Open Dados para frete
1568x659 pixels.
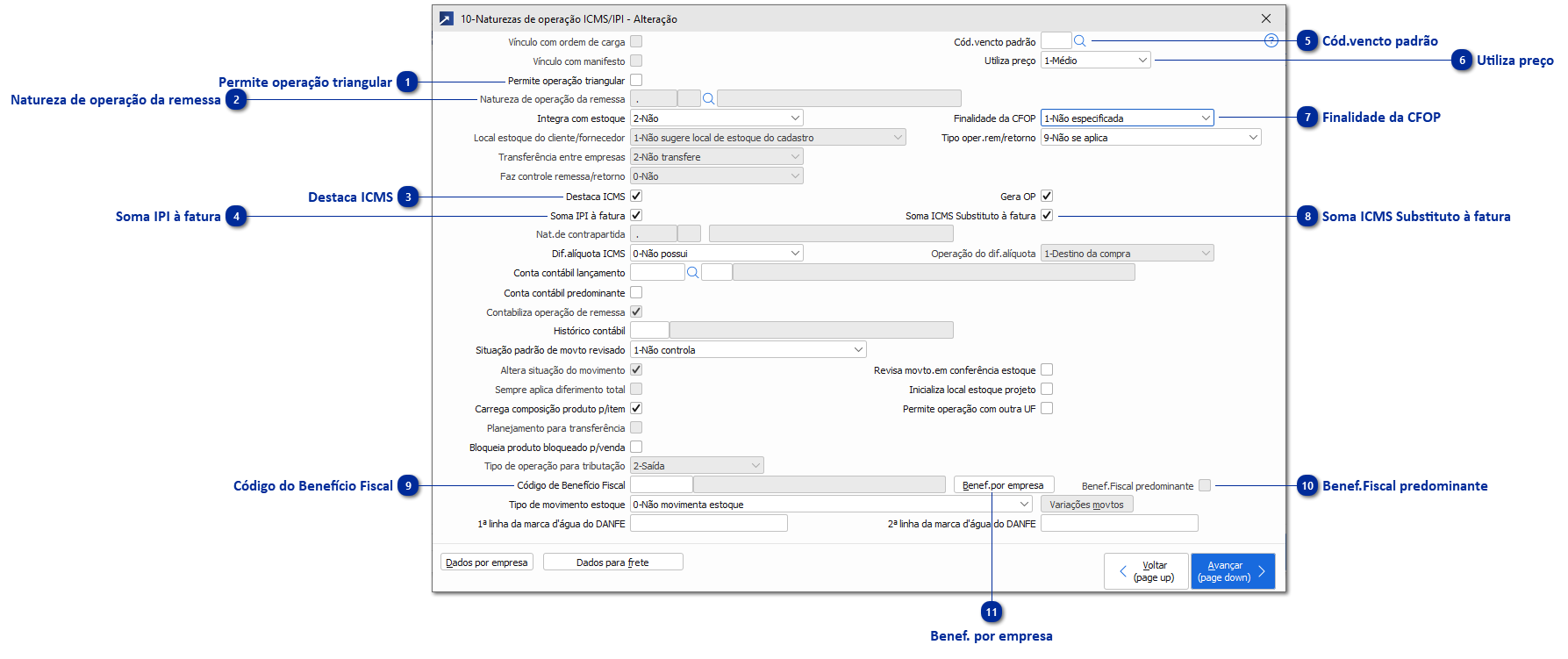pyautogui.click(x=612, y=562)
